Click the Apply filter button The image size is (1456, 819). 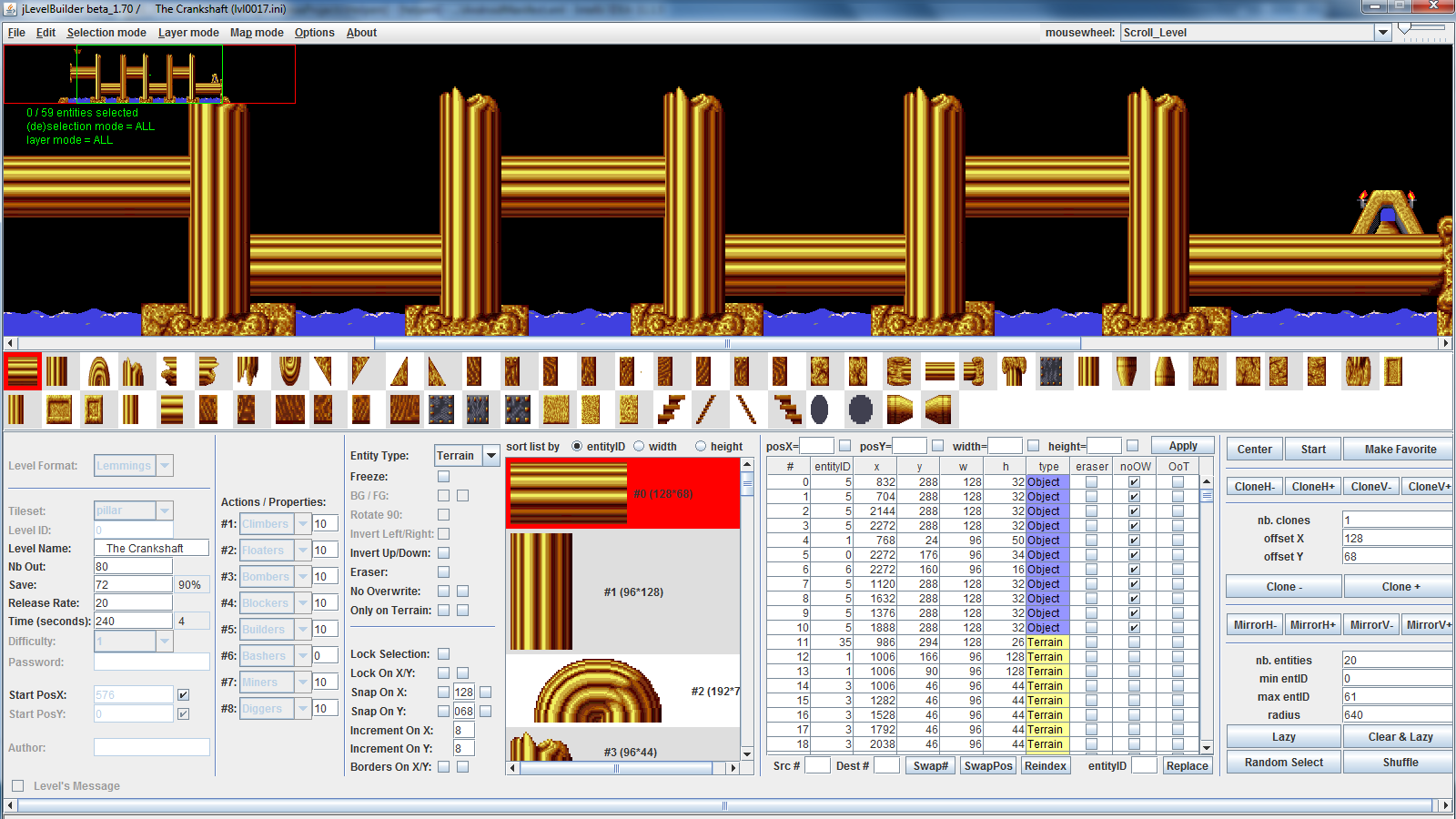pyautogui.click(x=1183, y=445)
